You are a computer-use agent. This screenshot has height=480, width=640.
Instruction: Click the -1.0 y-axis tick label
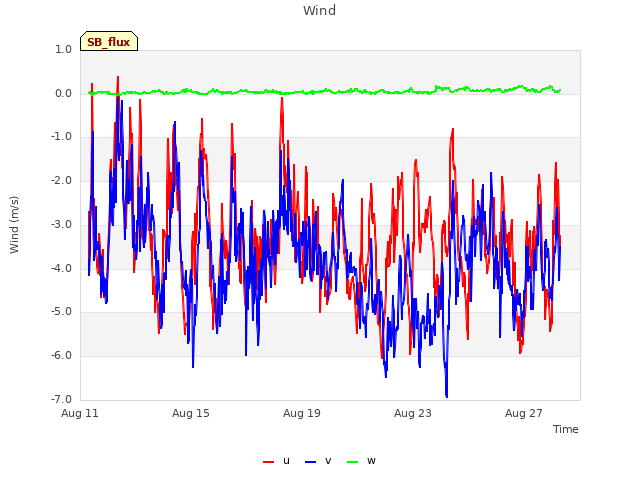[62, 137]
